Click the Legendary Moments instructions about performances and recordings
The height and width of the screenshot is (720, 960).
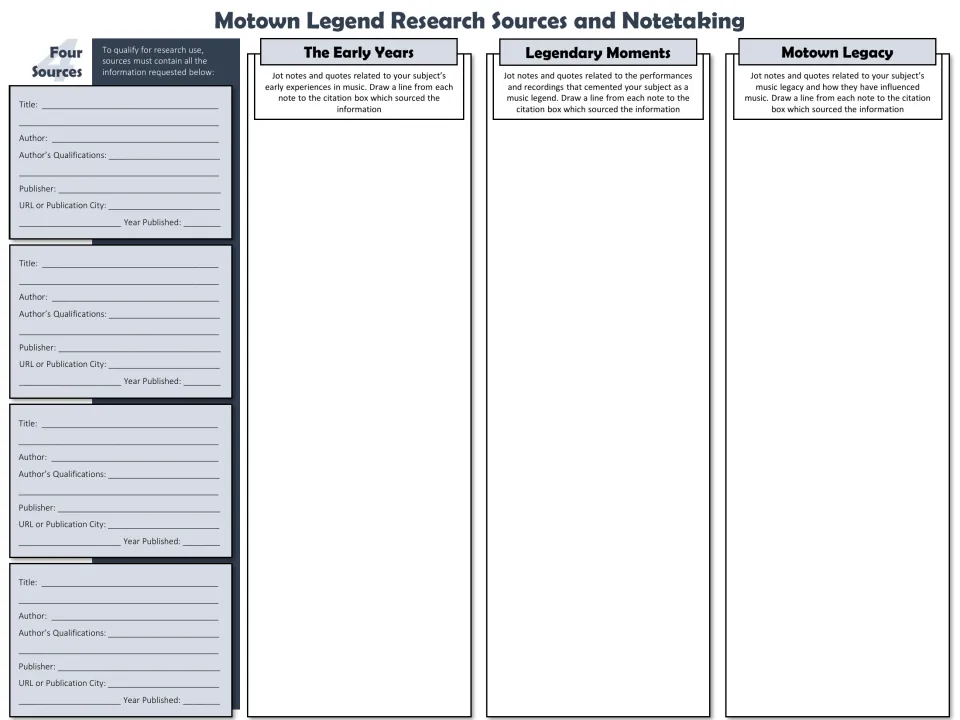point(598,92)
